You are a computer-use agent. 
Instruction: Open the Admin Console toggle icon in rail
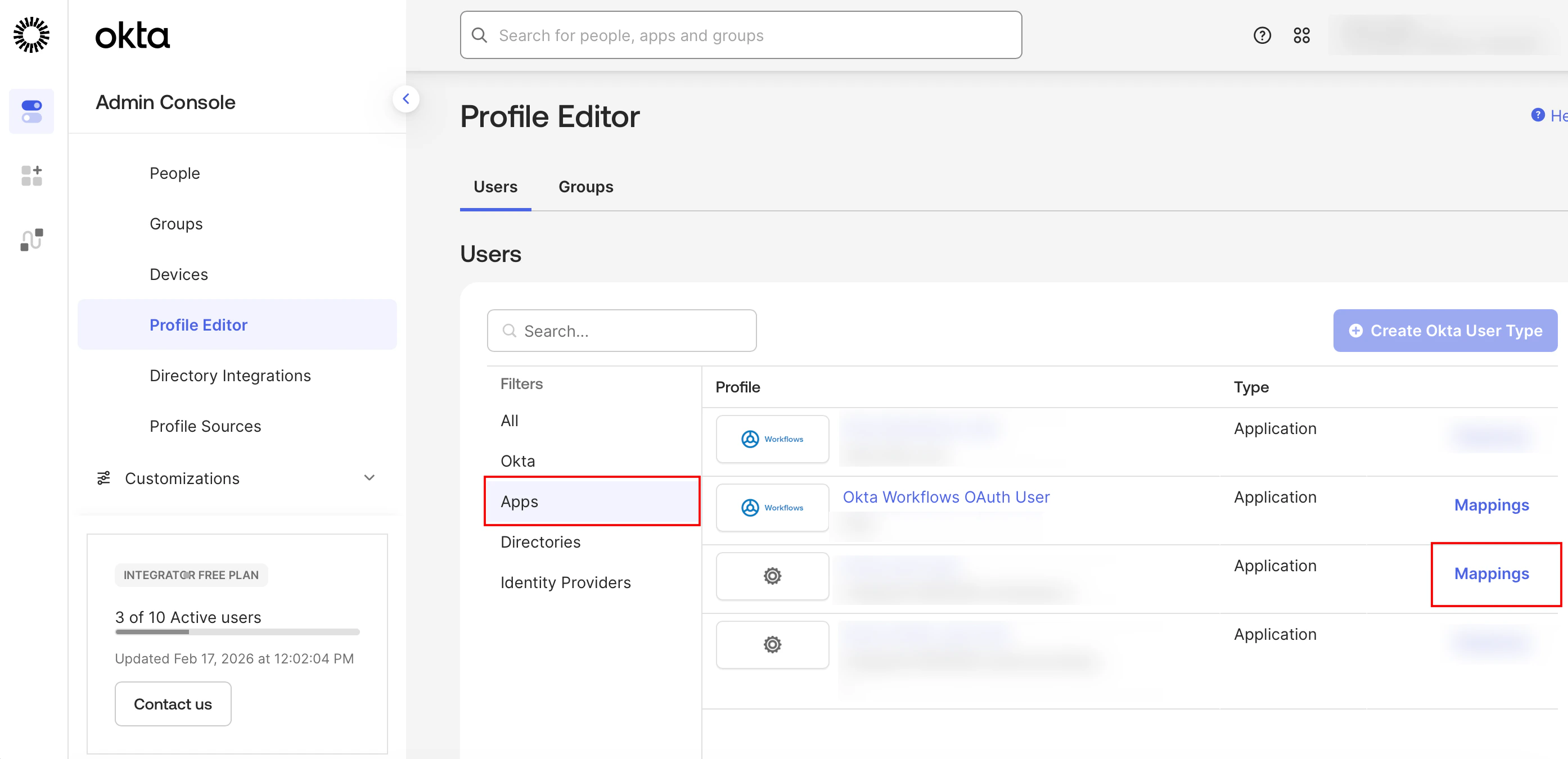point(31,111)
